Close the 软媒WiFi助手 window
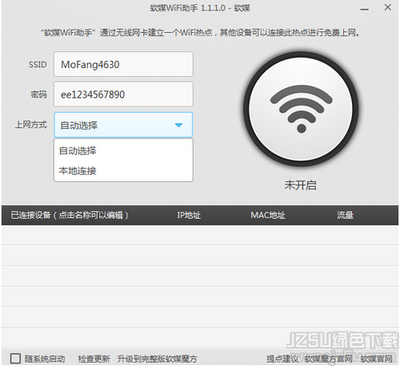Screen dimensions: 400x366 (x=388, y=7)
